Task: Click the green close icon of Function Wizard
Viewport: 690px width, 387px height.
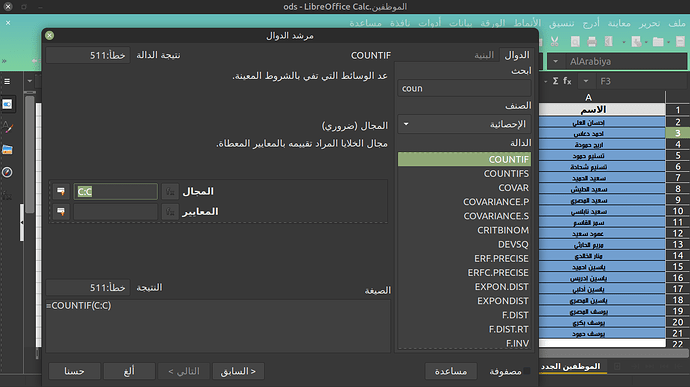Action: 49,35
